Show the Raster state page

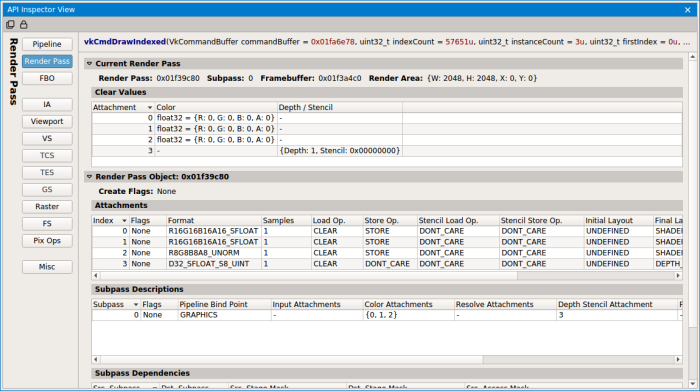coord(47,206)
